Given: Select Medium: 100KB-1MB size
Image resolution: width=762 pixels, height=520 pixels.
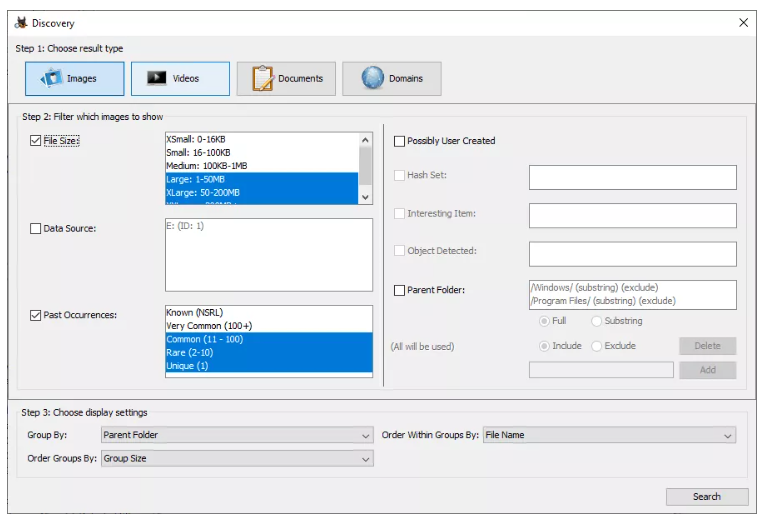Looking at the screenshot, I should (261, 166).
